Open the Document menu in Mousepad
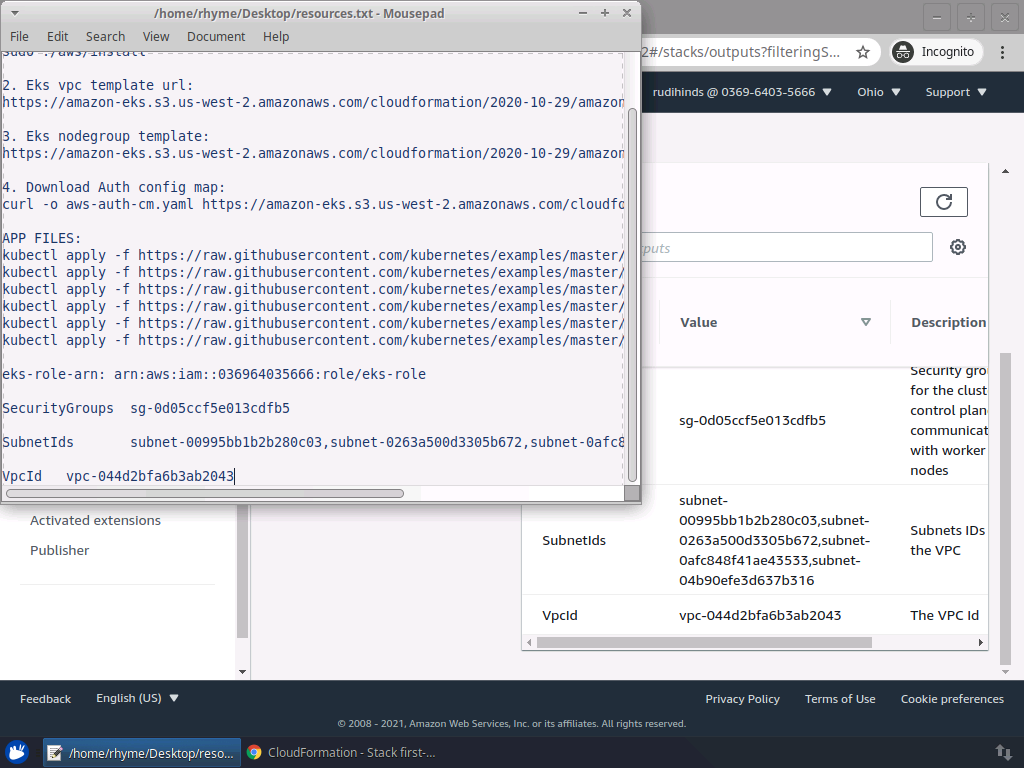Image resolution: width=1024 pixels, height=768 pixels. coord(216,37)
